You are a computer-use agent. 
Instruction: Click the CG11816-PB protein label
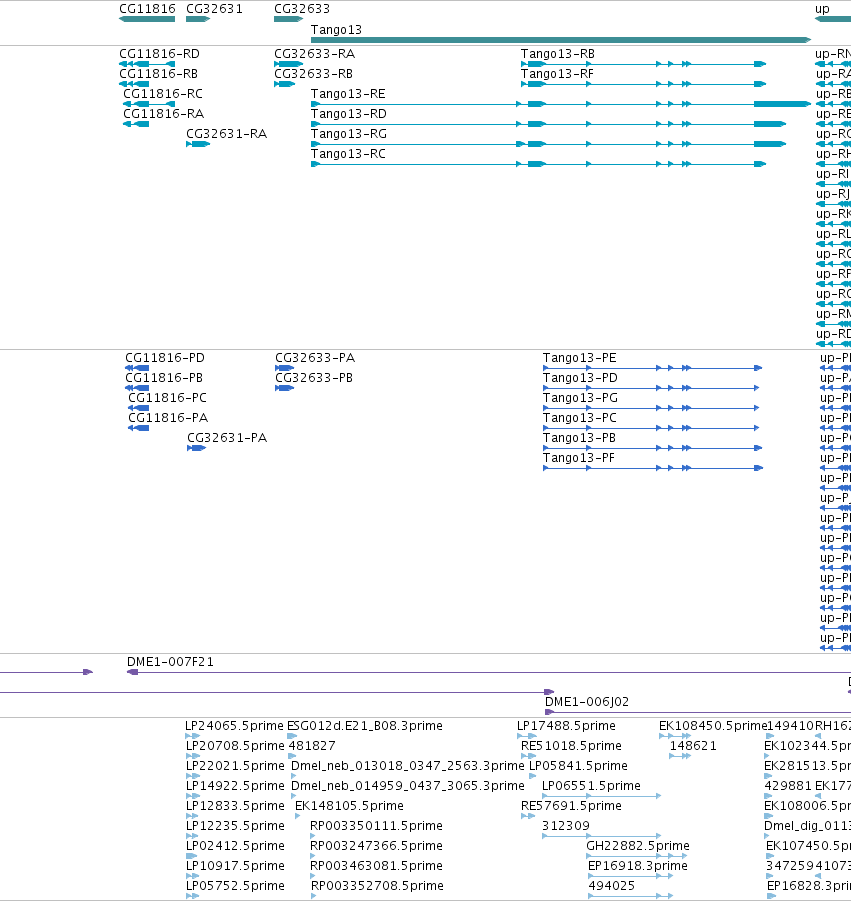(x=164, y=378)
